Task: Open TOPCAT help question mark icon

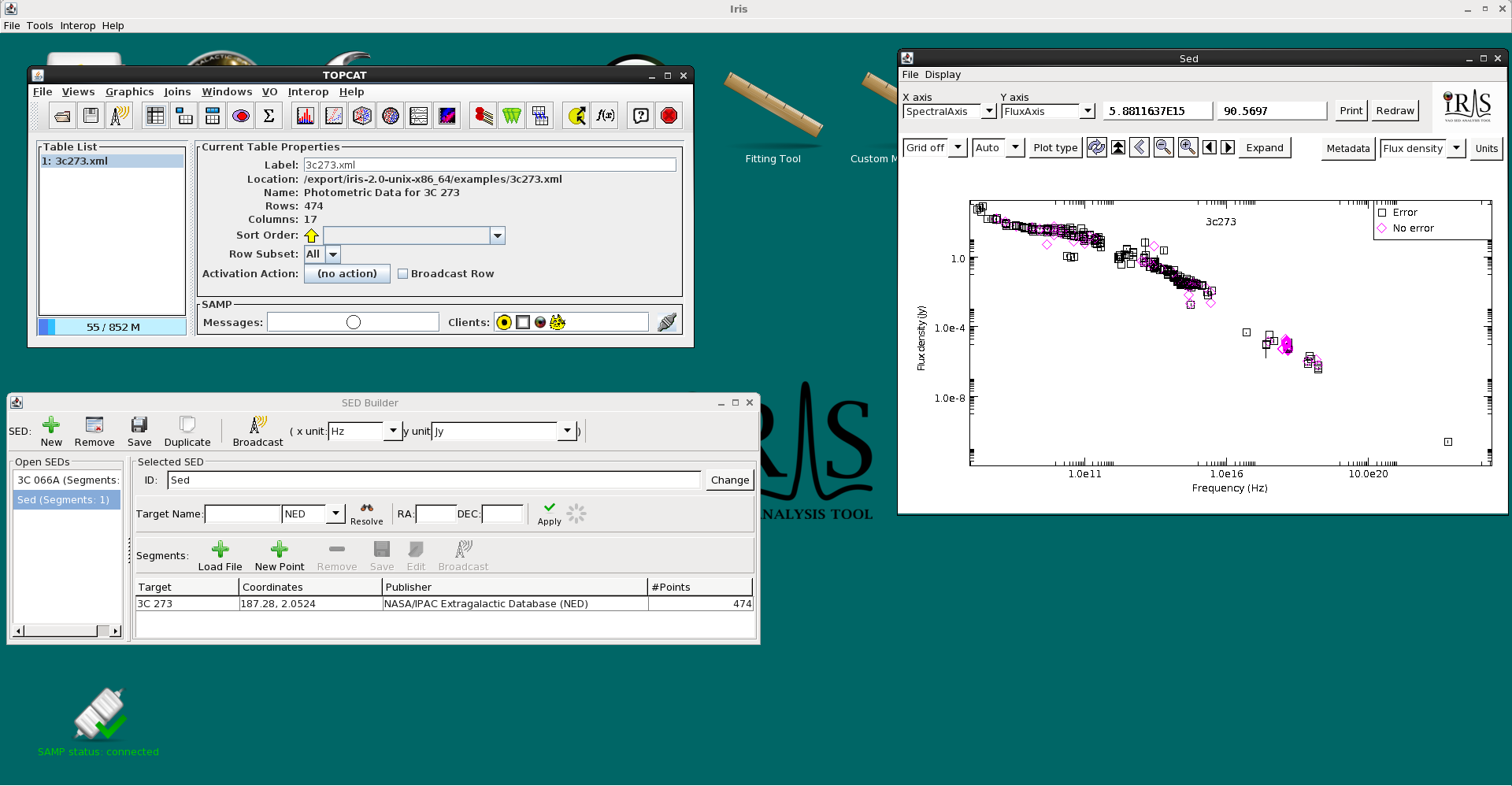Action: (641, 116)
